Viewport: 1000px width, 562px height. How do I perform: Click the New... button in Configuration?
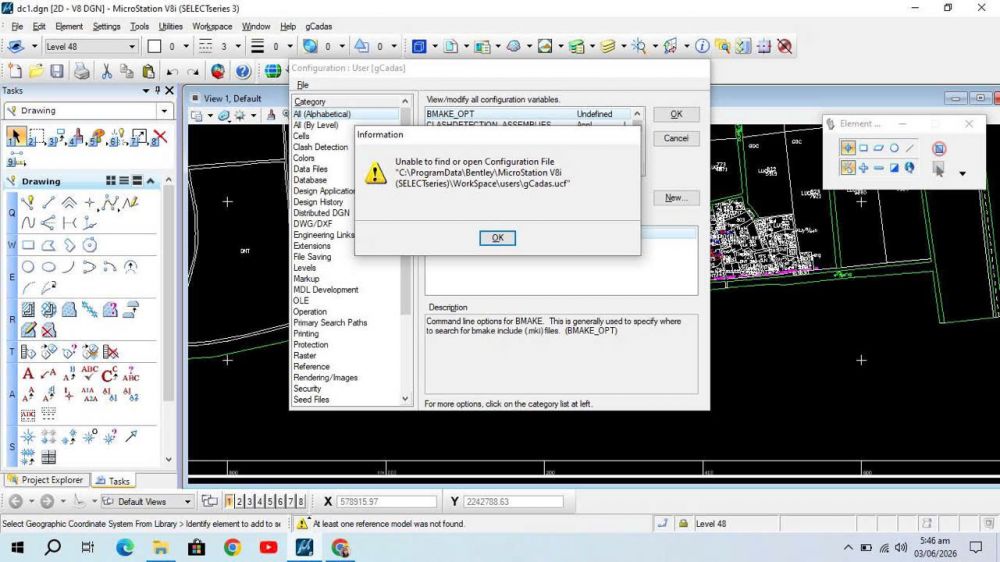pyautogui.click(x=676, y=198)
